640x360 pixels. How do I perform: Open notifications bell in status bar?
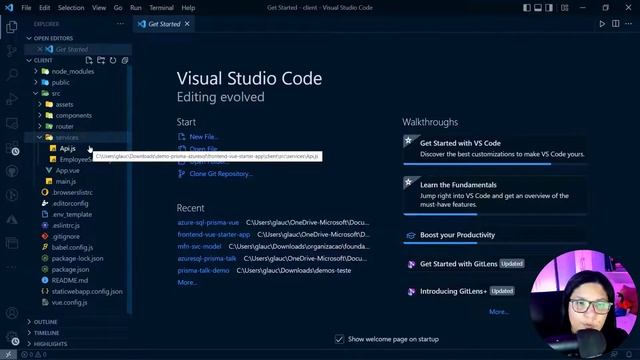629,355
